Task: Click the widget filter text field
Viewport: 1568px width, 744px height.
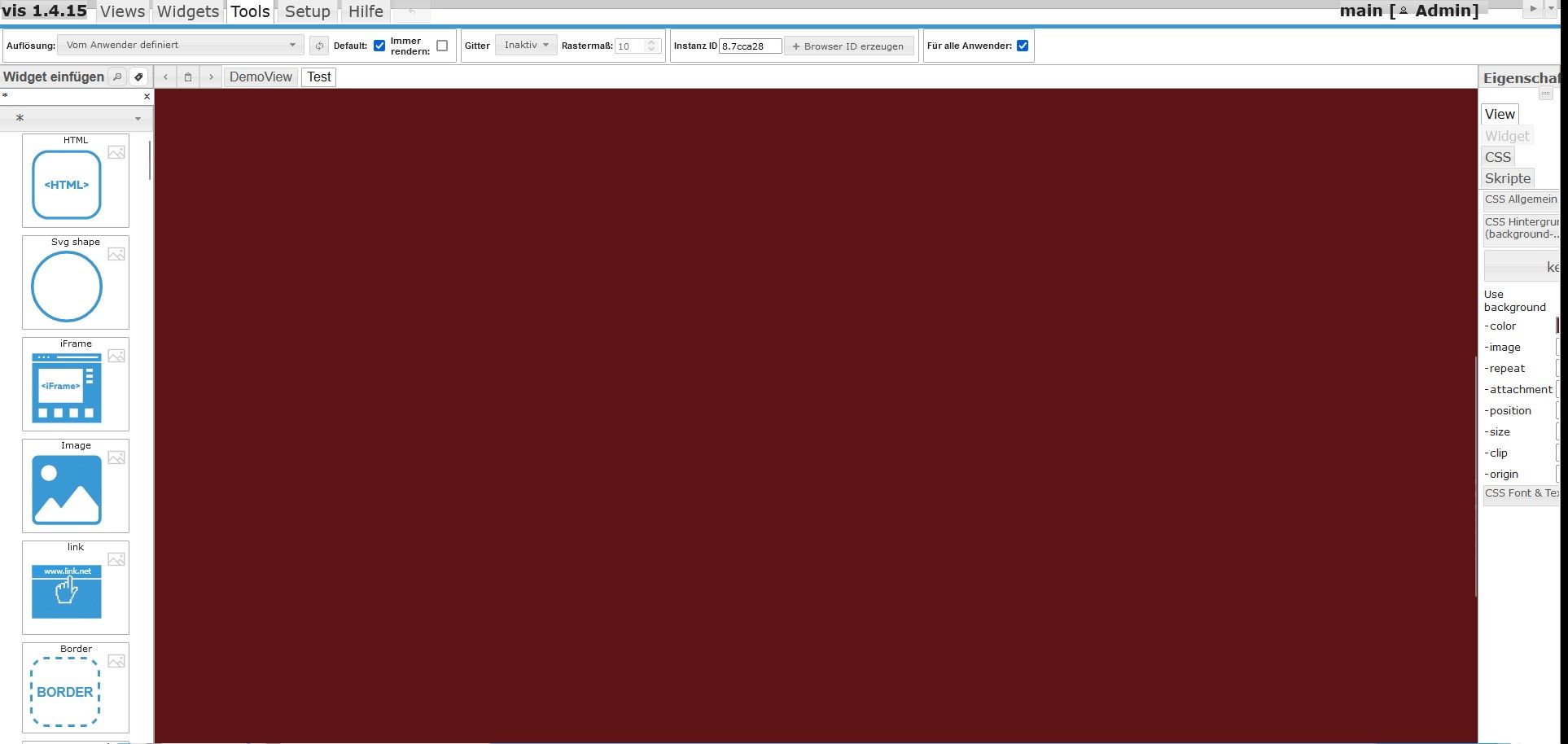Action: (71, 96)
